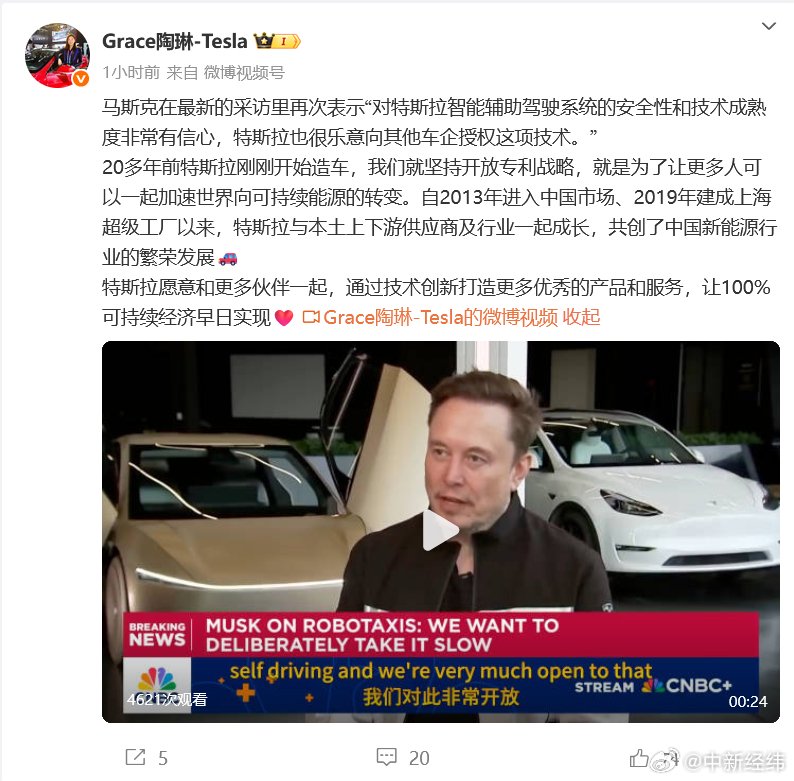Collapse the post with 收起
The image size is (794, 781).
[581, 318]
